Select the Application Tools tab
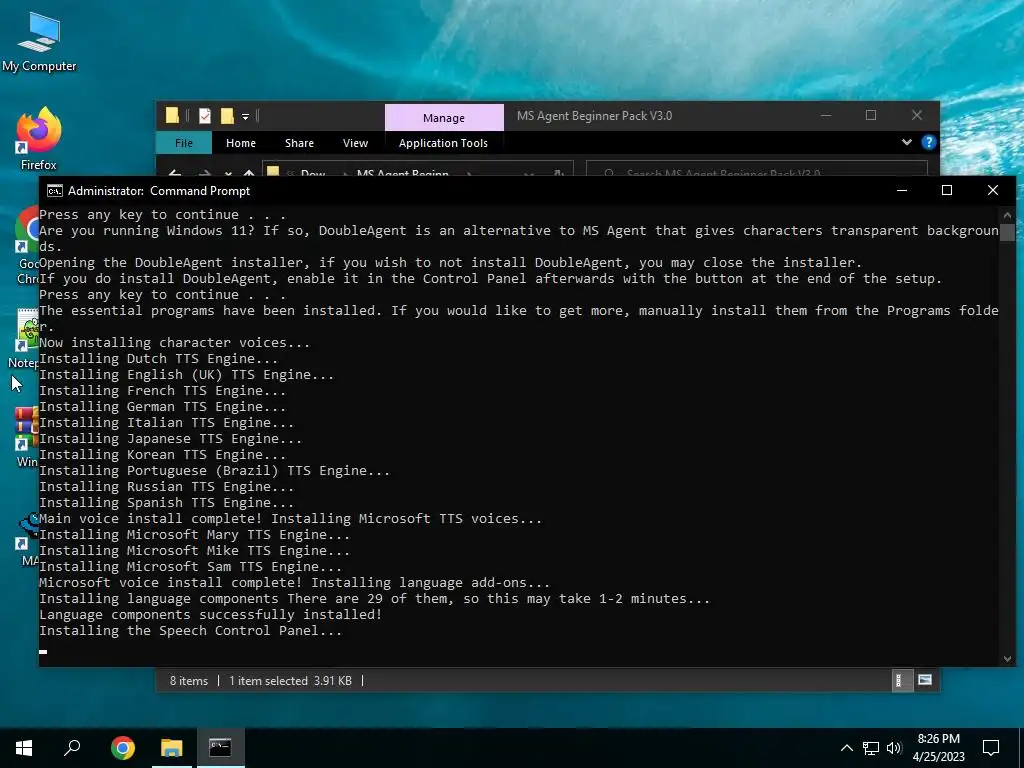The height and width of the screenshot is (768, 1024). [443, 143]
